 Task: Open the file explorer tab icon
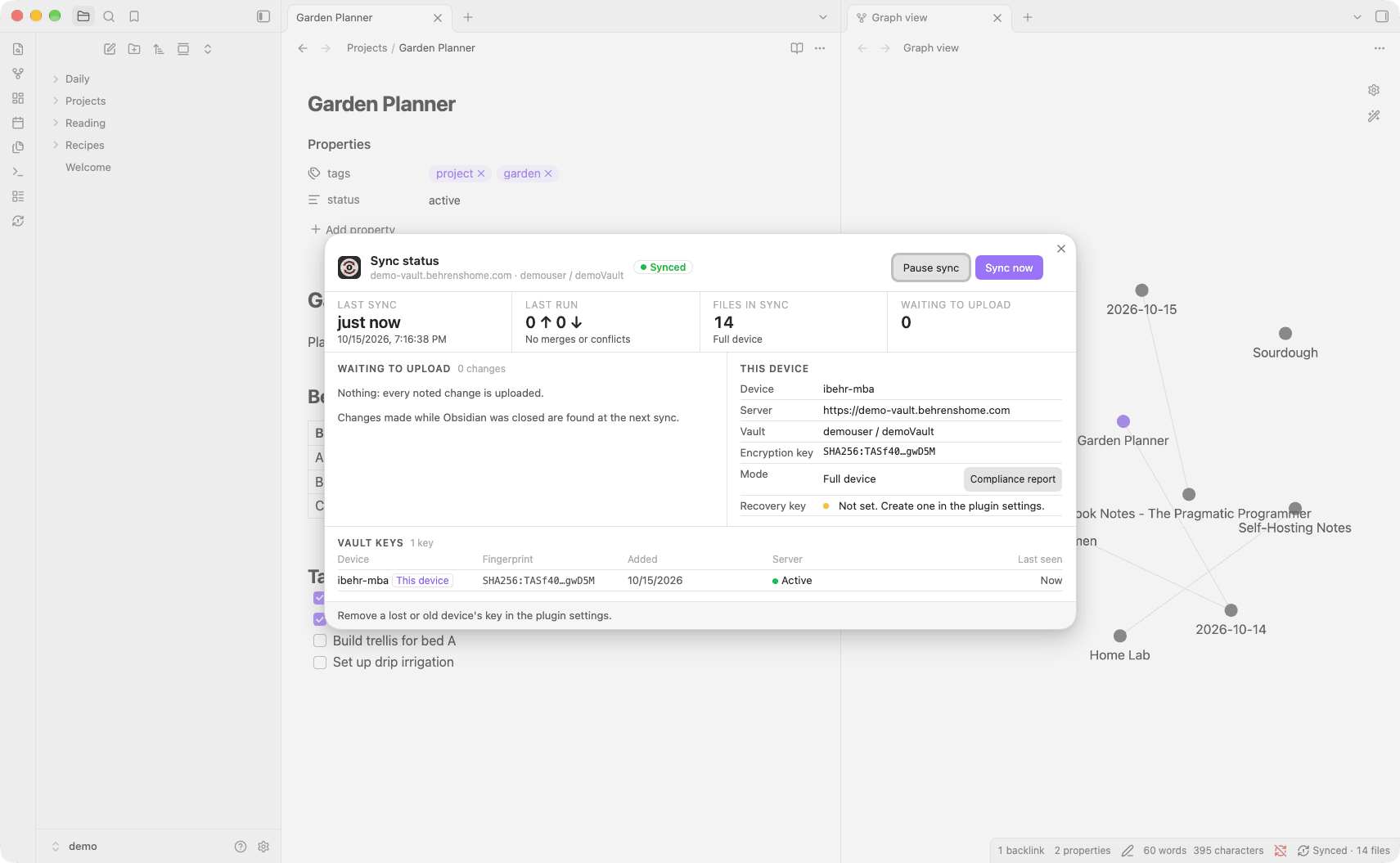pos(83,16)
